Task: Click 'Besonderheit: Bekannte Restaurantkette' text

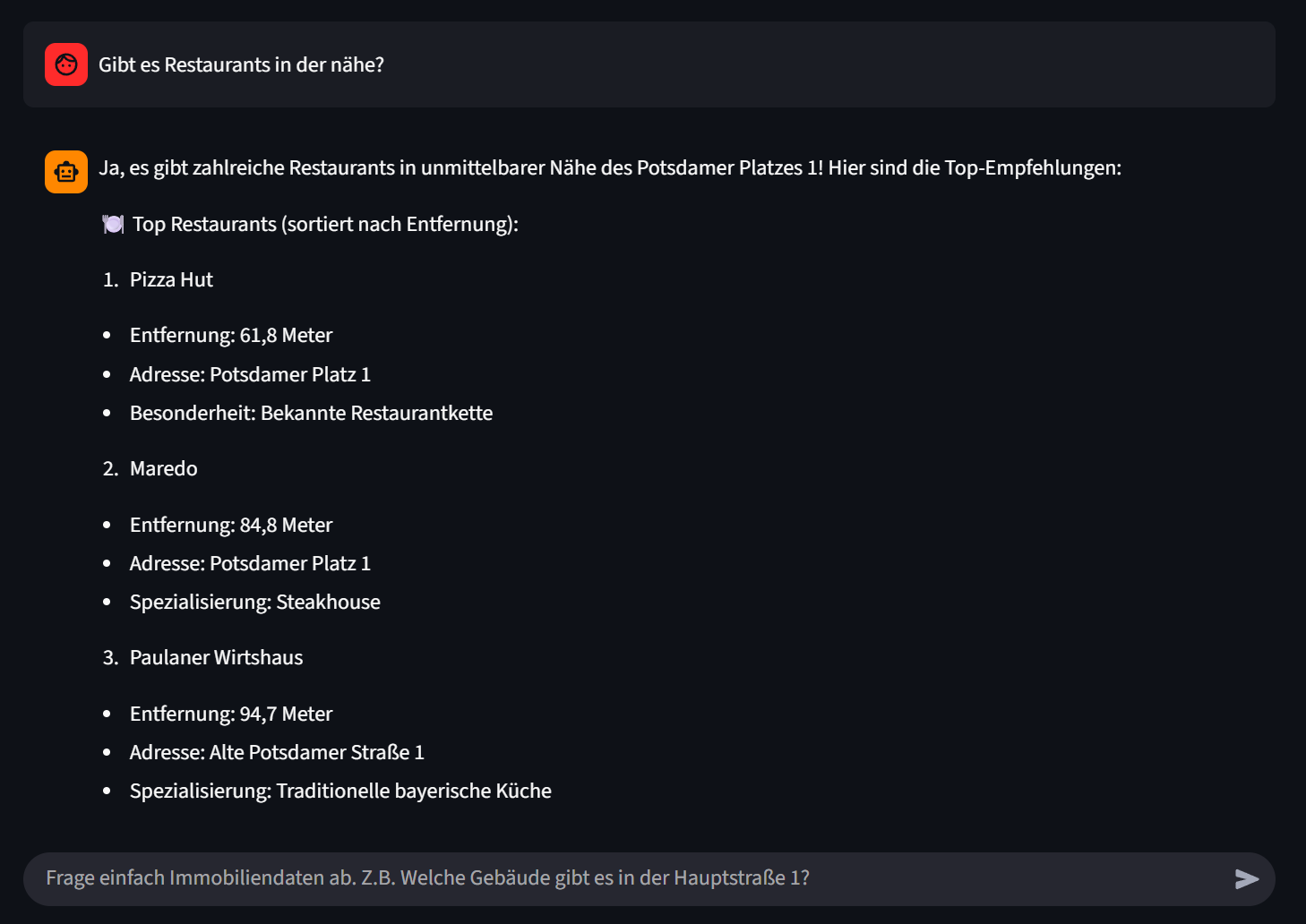Action: (311, 414)
